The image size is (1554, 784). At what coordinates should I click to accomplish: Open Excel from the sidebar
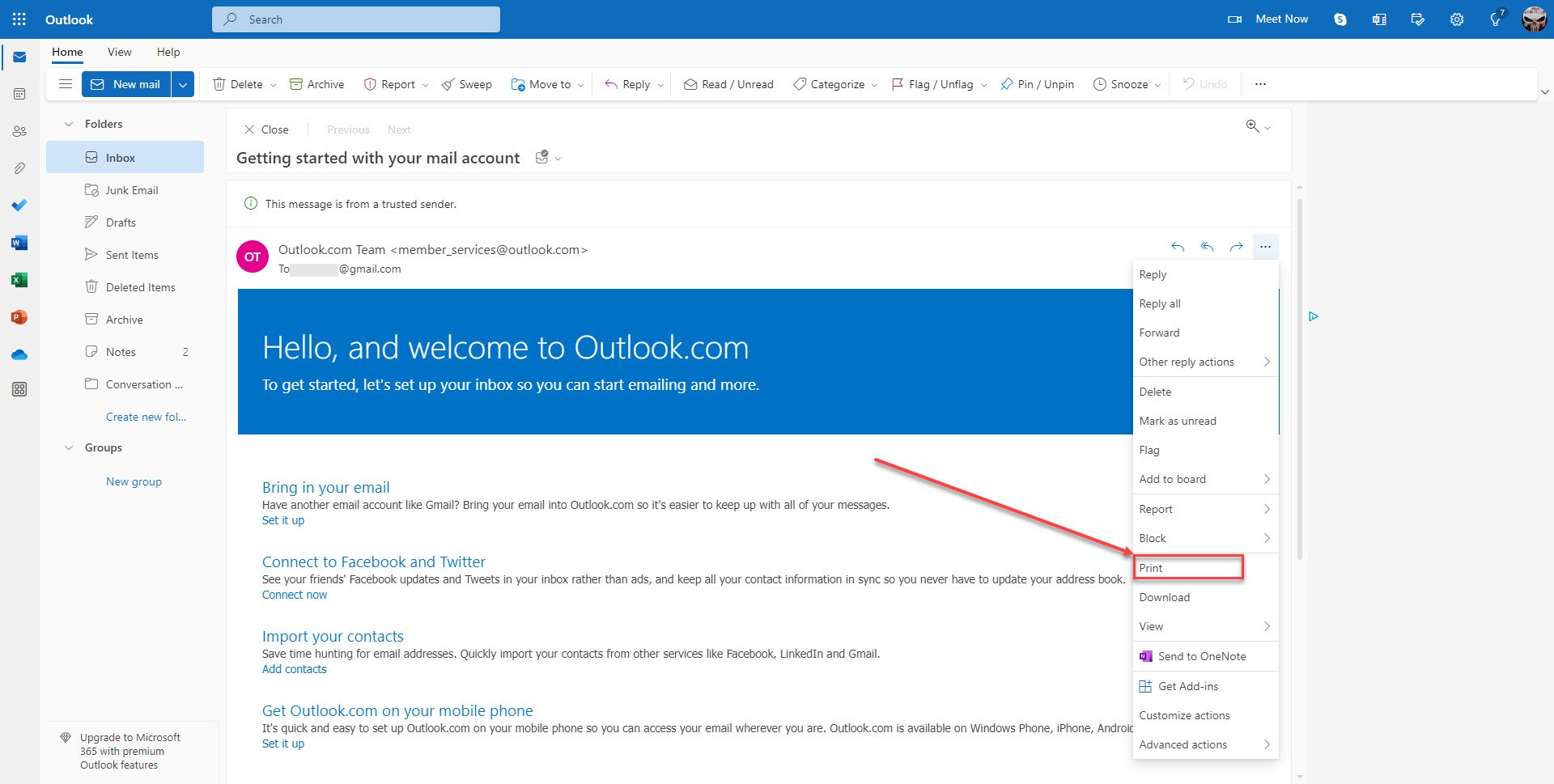tap(19, 279)
